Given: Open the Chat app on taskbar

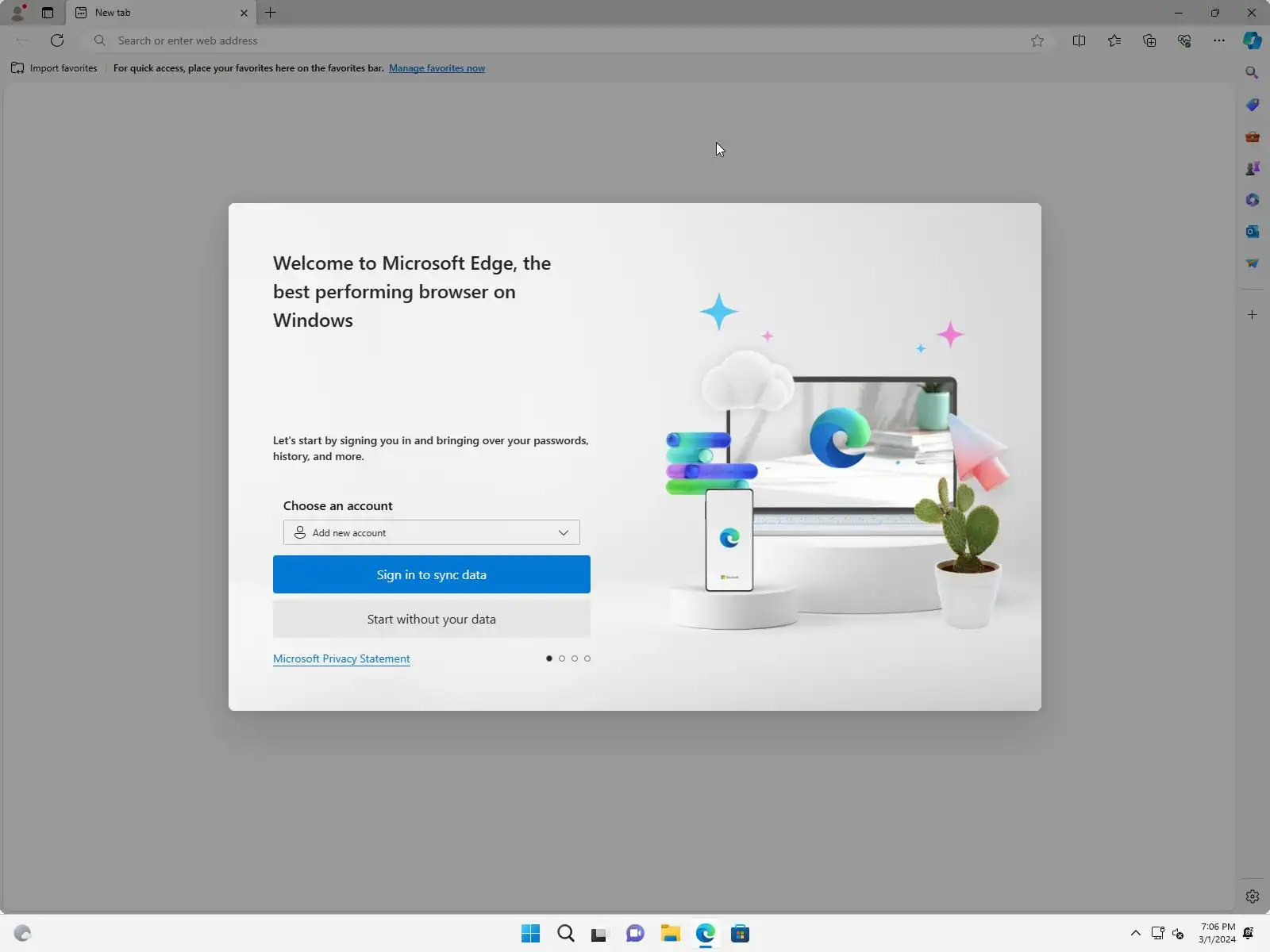Looking at the screenshot, I should [635, 934].
